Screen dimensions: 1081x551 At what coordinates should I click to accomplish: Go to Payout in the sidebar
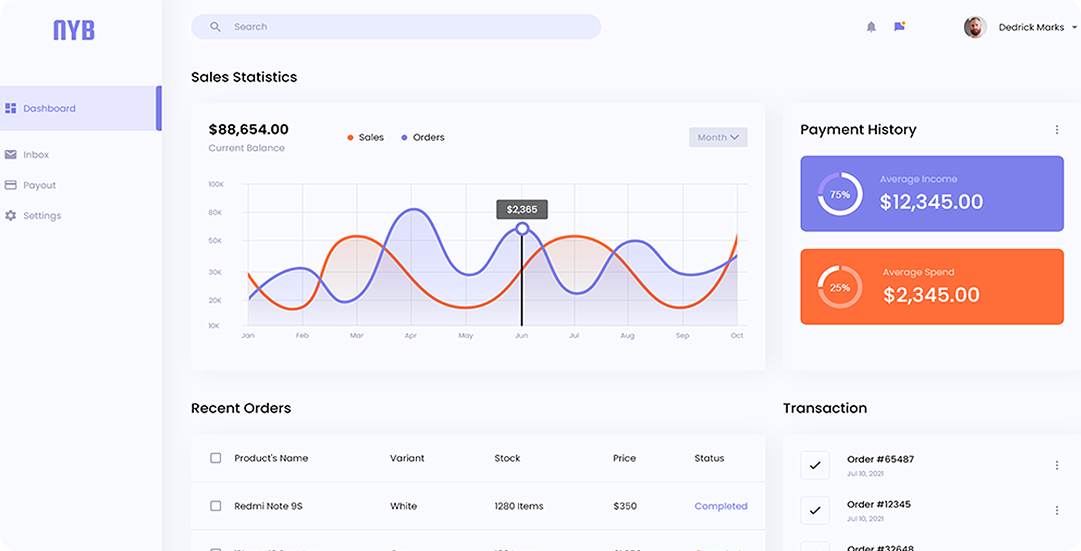pos(40,185)
